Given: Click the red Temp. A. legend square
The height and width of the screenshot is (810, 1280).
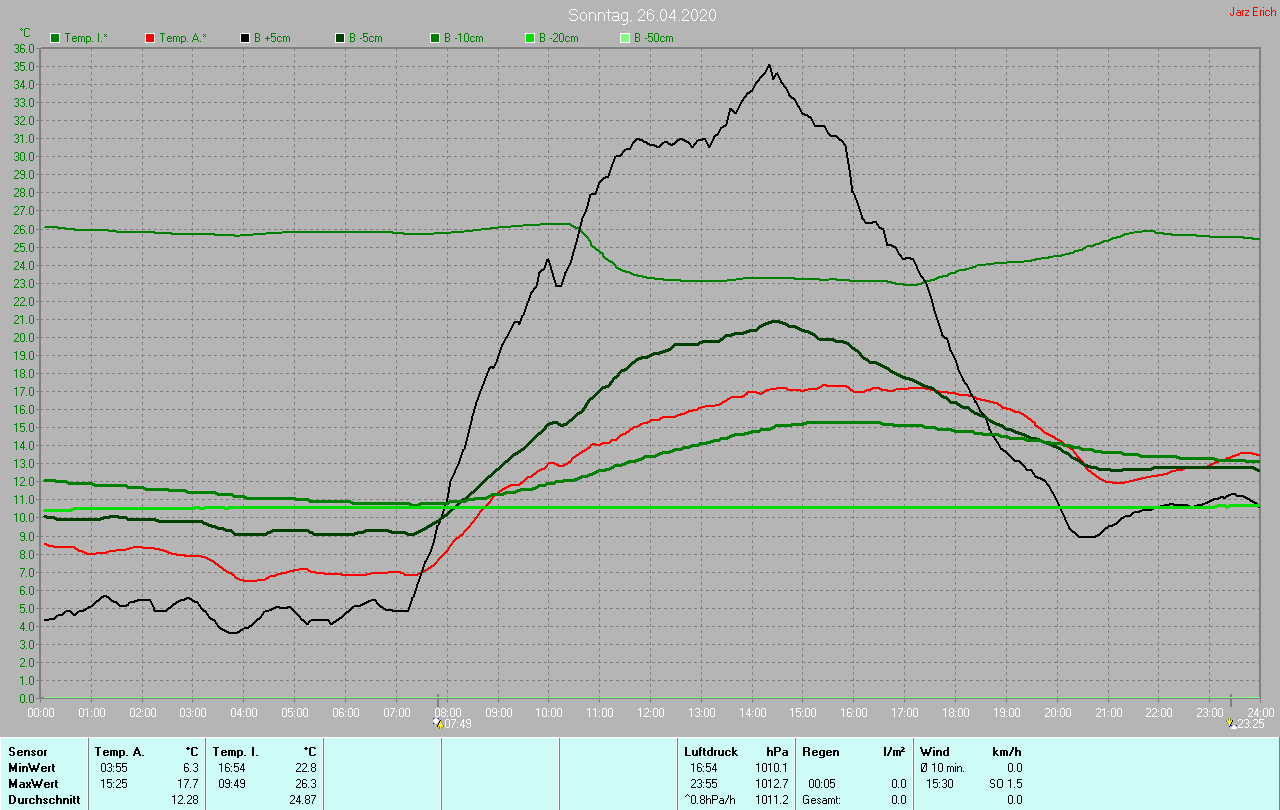Looking at the screenshot, I should click(x=150, y=38).
